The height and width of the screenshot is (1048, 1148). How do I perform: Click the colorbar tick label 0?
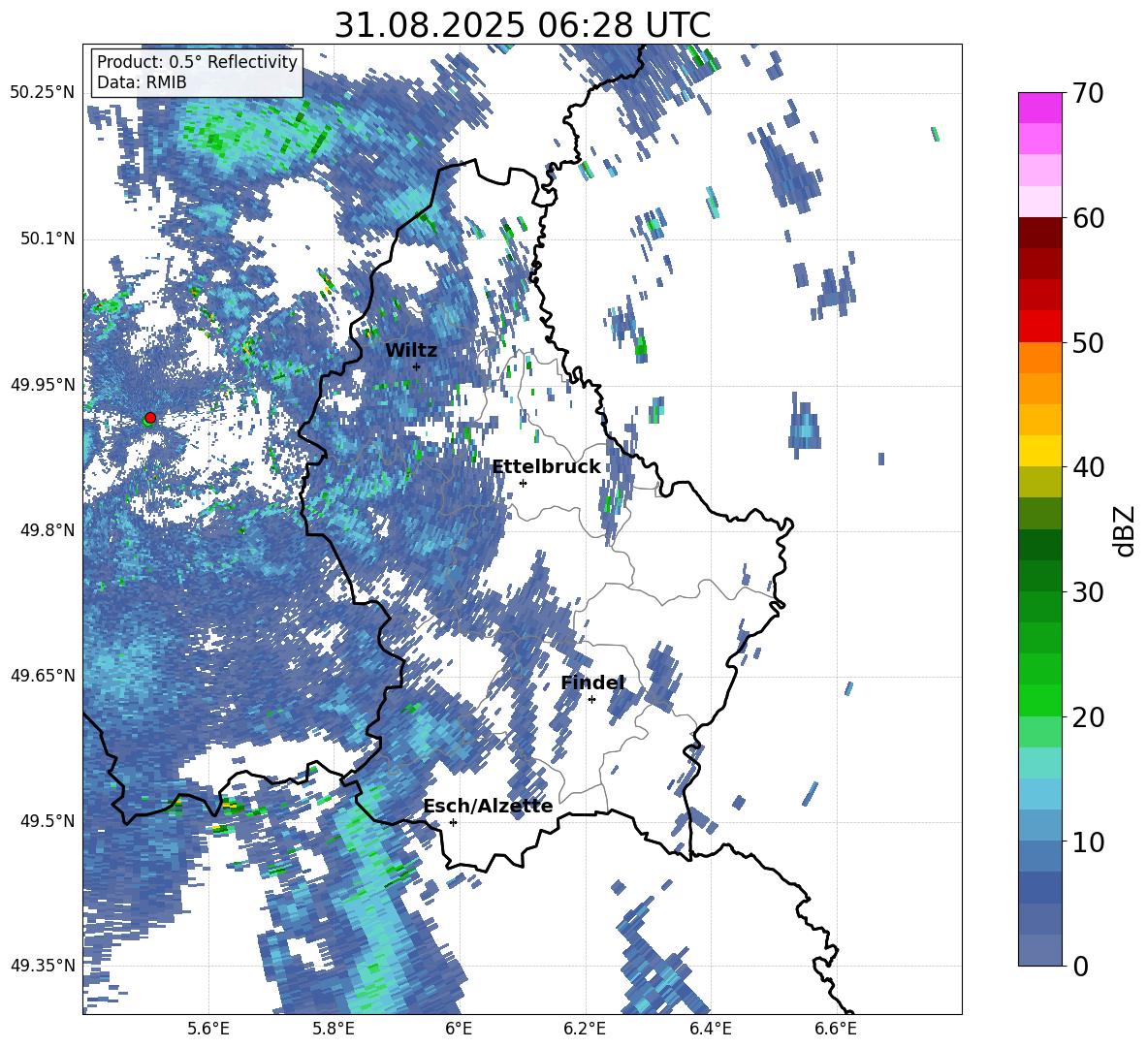click(x=1081, y=967)
